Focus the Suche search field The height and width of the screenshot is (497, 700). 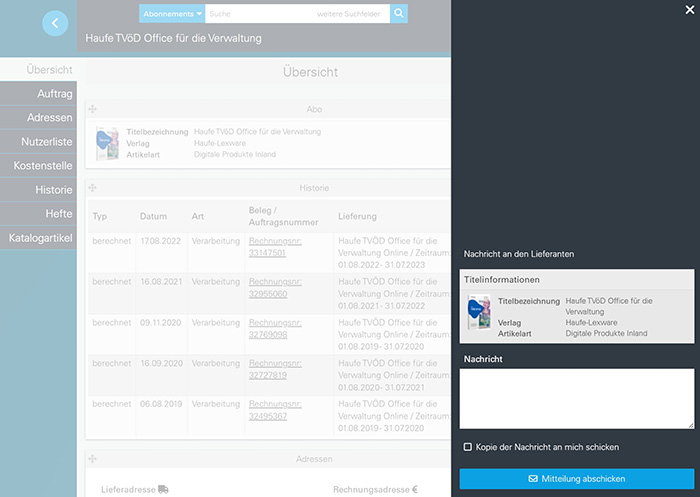tap(255, 14)
